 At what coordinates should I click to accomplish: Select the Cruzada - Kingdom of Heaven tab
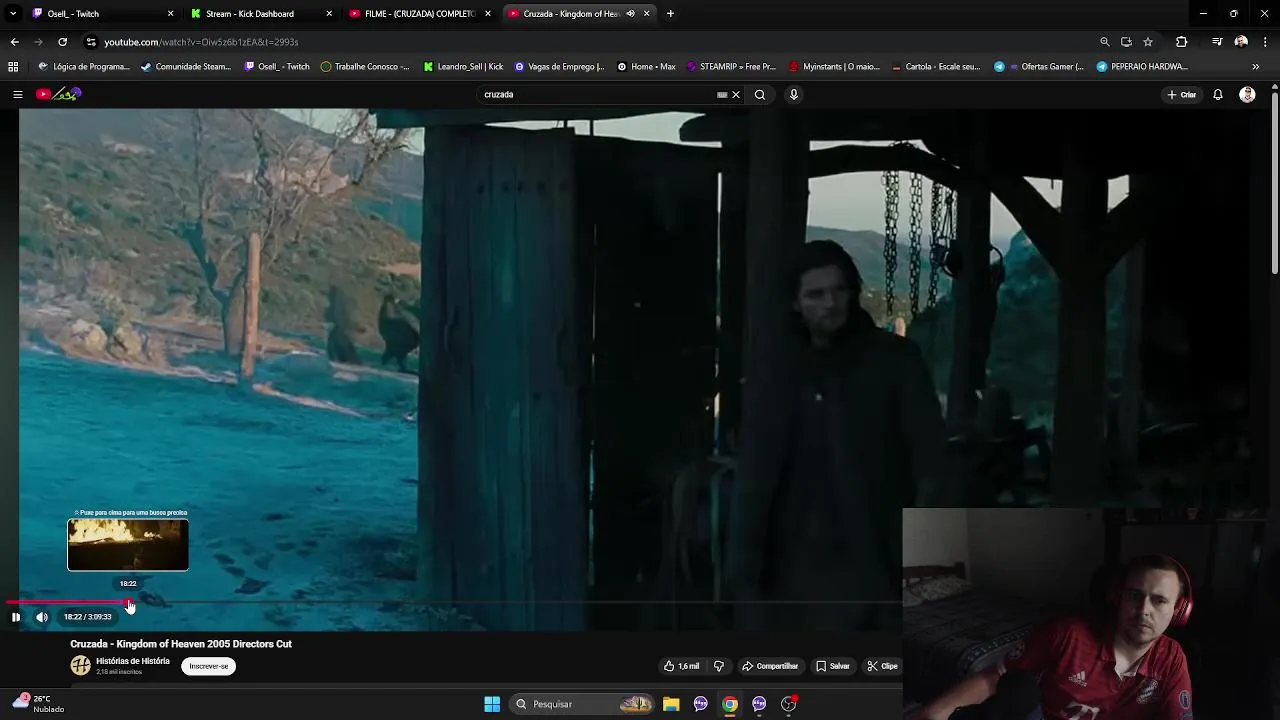click(570, 14)
